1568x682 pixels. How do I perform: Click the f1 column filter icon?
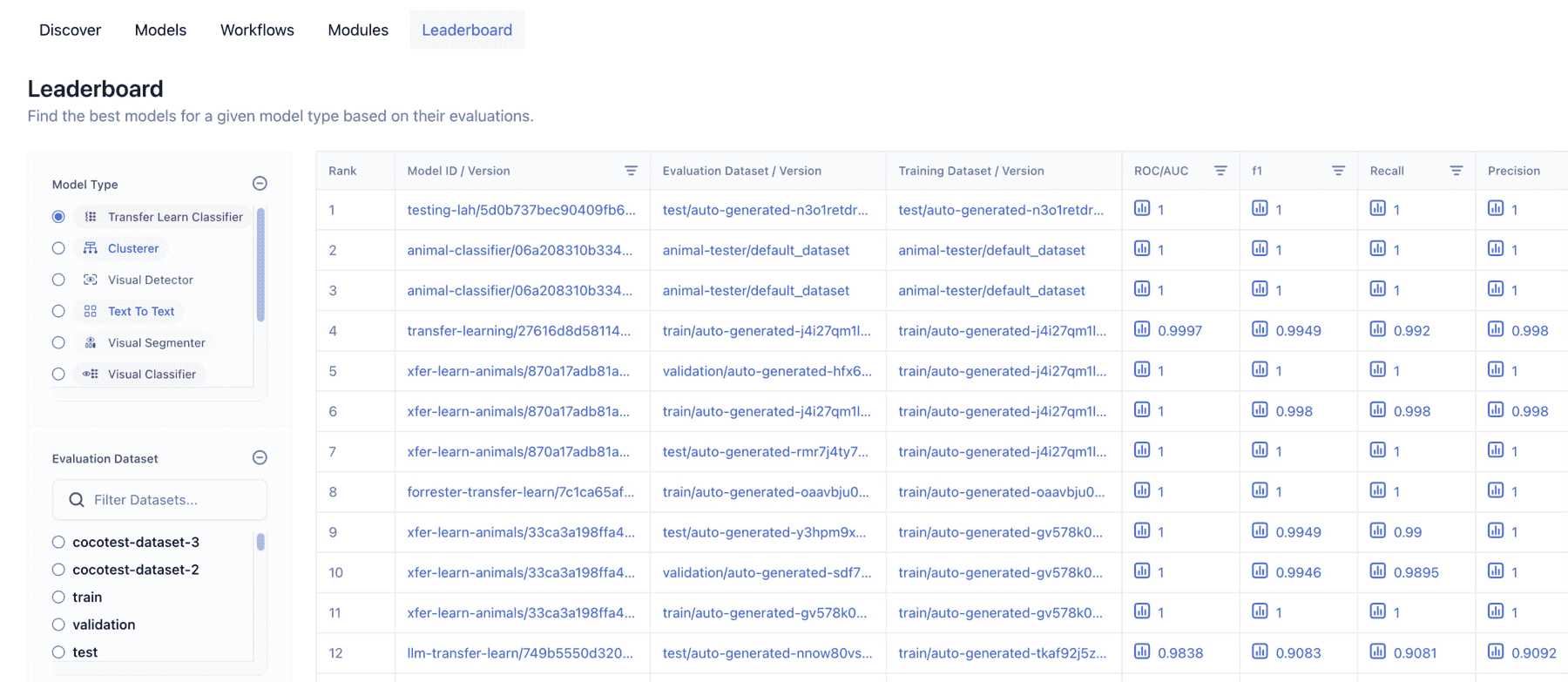tap(1338, 171)
